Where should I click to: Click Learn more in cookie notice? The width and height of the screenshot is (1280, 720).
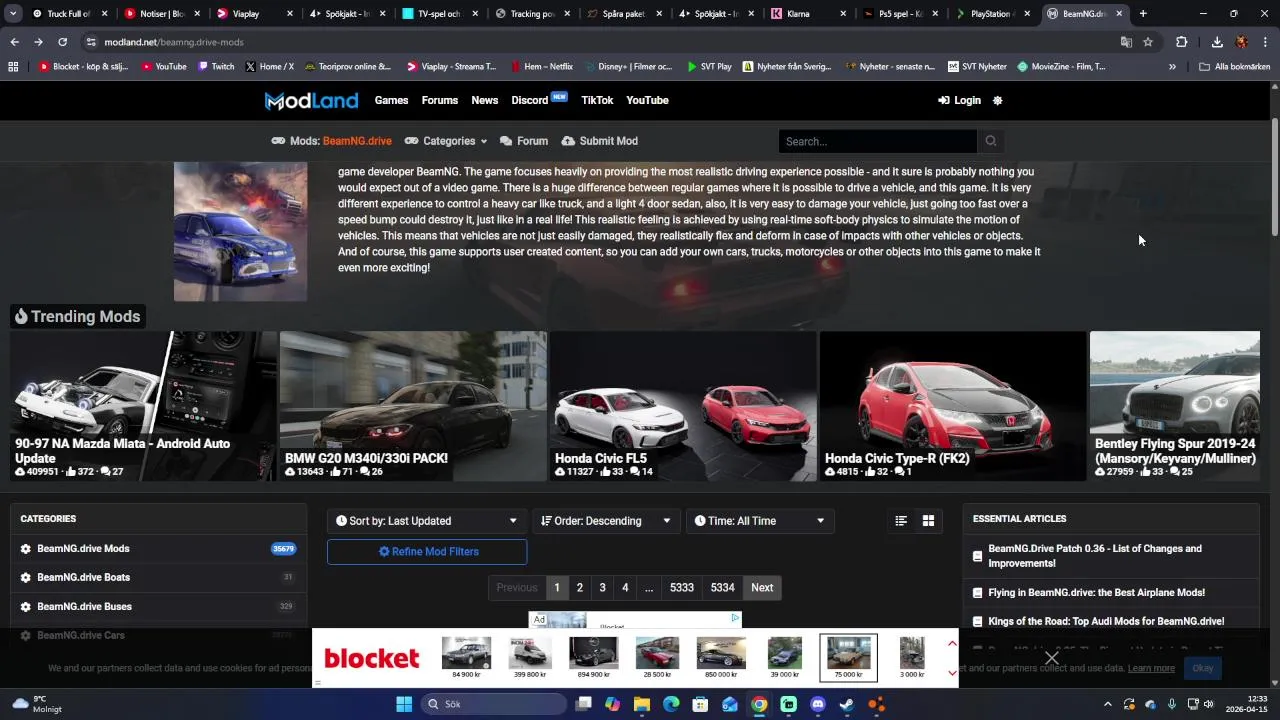coord(1151,668)
